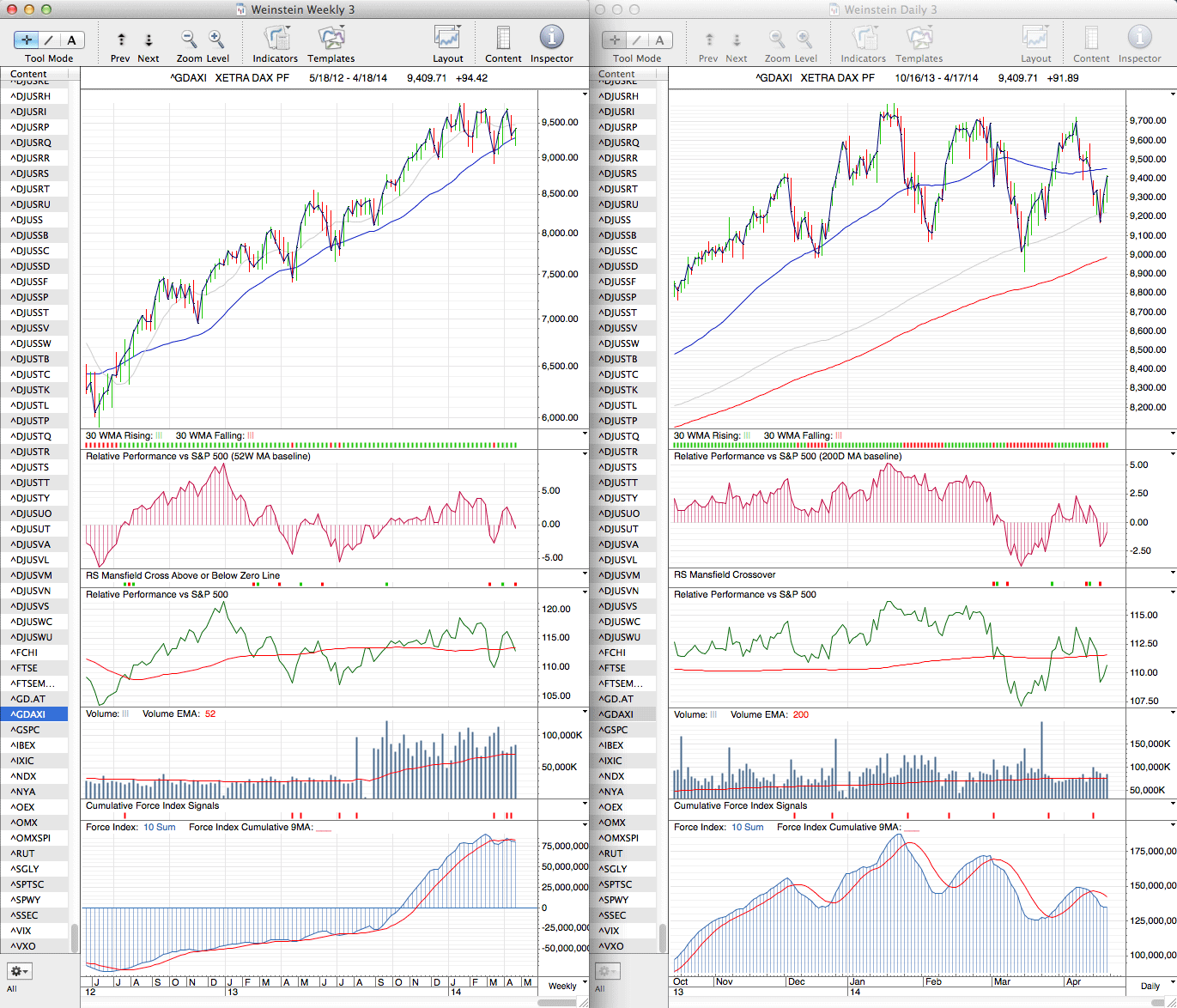This screenshot has height=1008, width=1177.
Task: Select ^GSPC in the left symbol list
Action: (x=25, y=730)
